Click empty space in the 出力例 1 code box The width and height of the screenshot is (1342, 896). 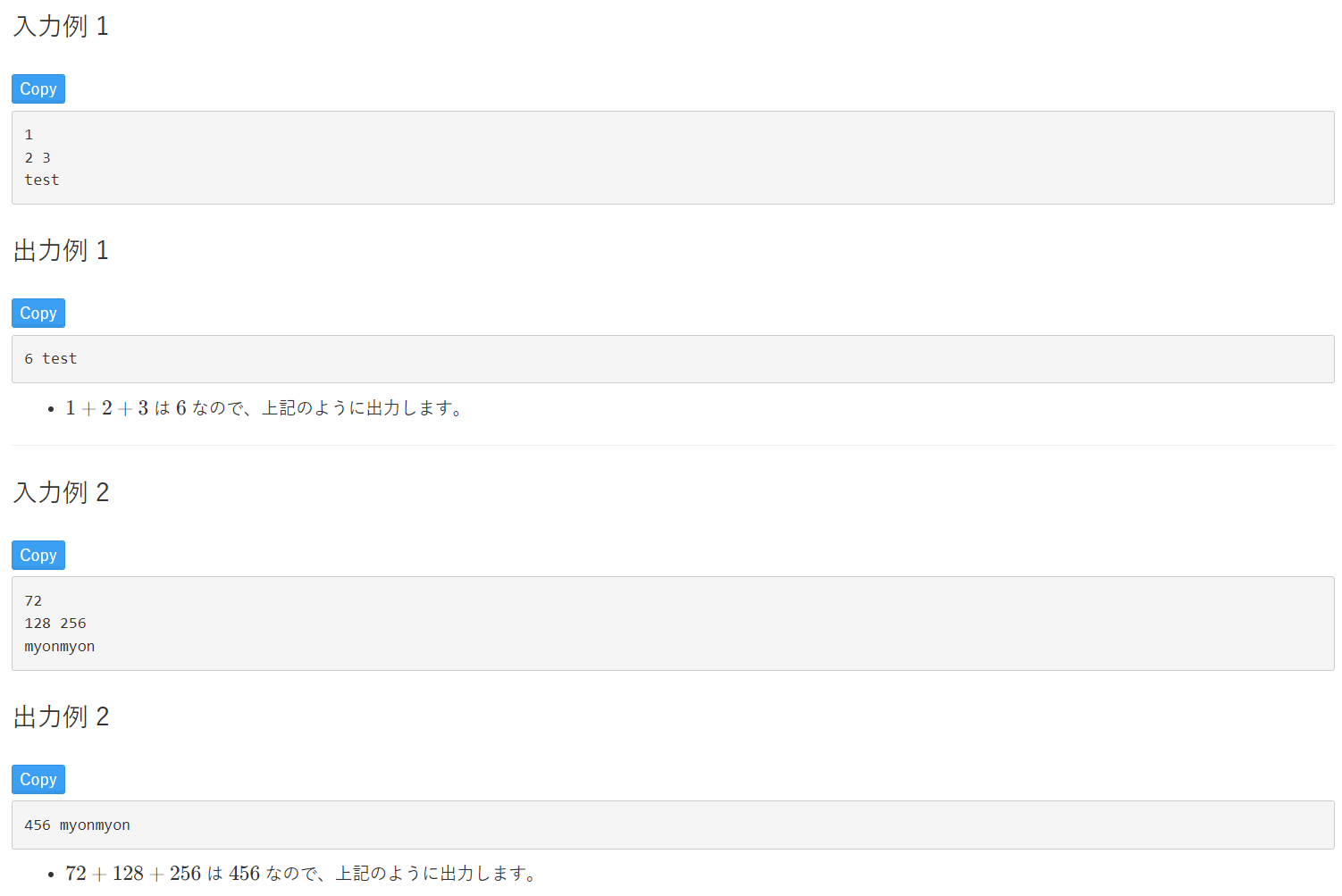715,359
